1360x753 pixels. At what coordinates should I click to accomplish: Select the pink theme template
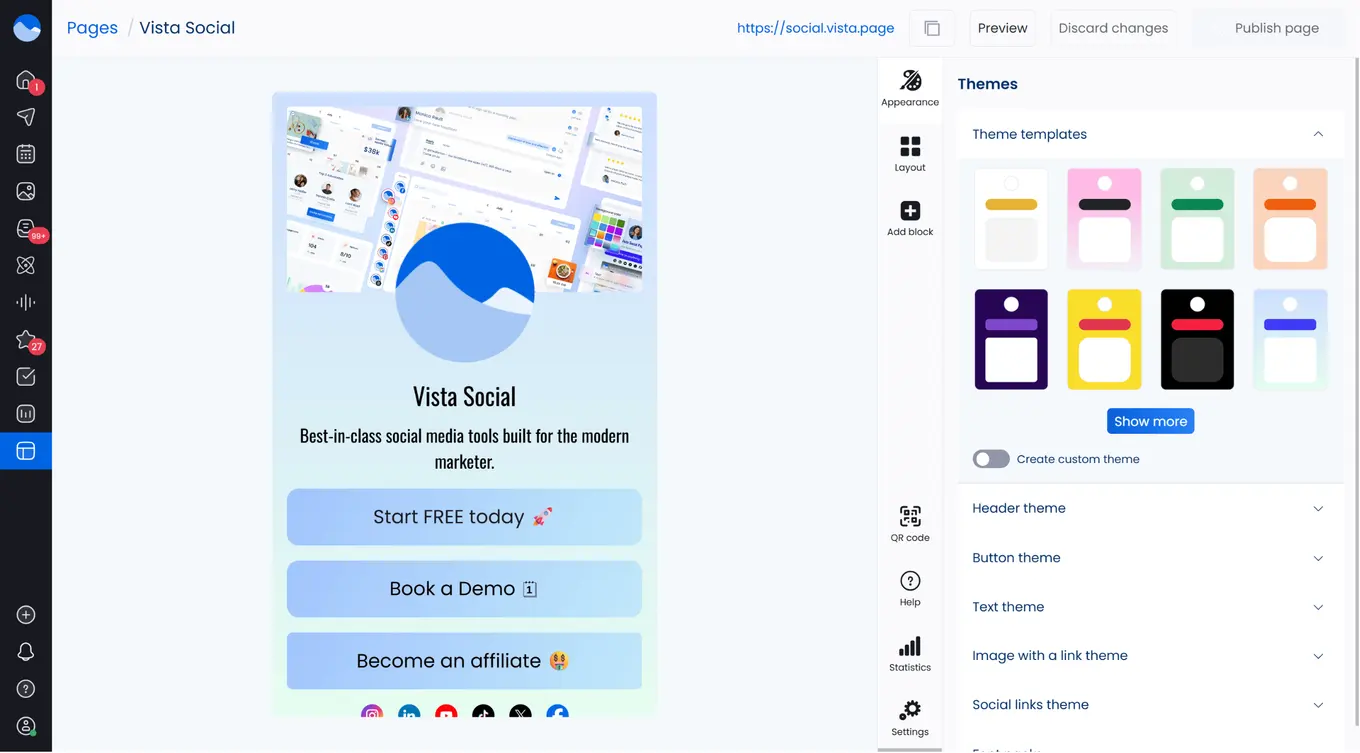[x=1104, y=219]
